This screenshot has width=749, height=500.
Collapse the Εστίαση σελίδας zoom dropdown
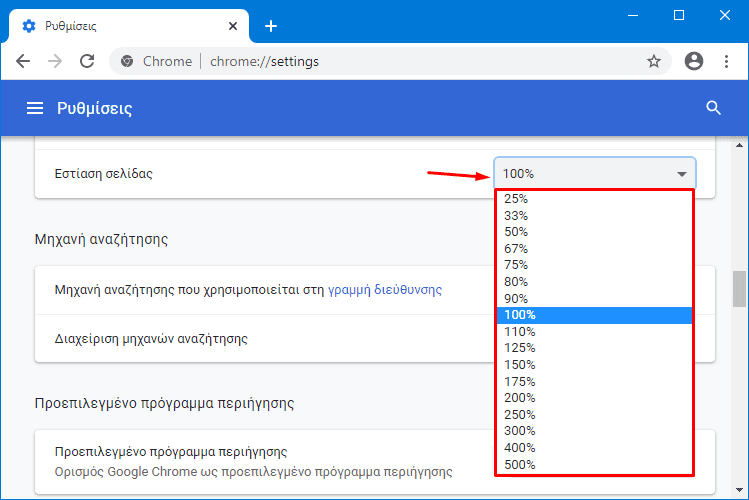pos(595,173)
